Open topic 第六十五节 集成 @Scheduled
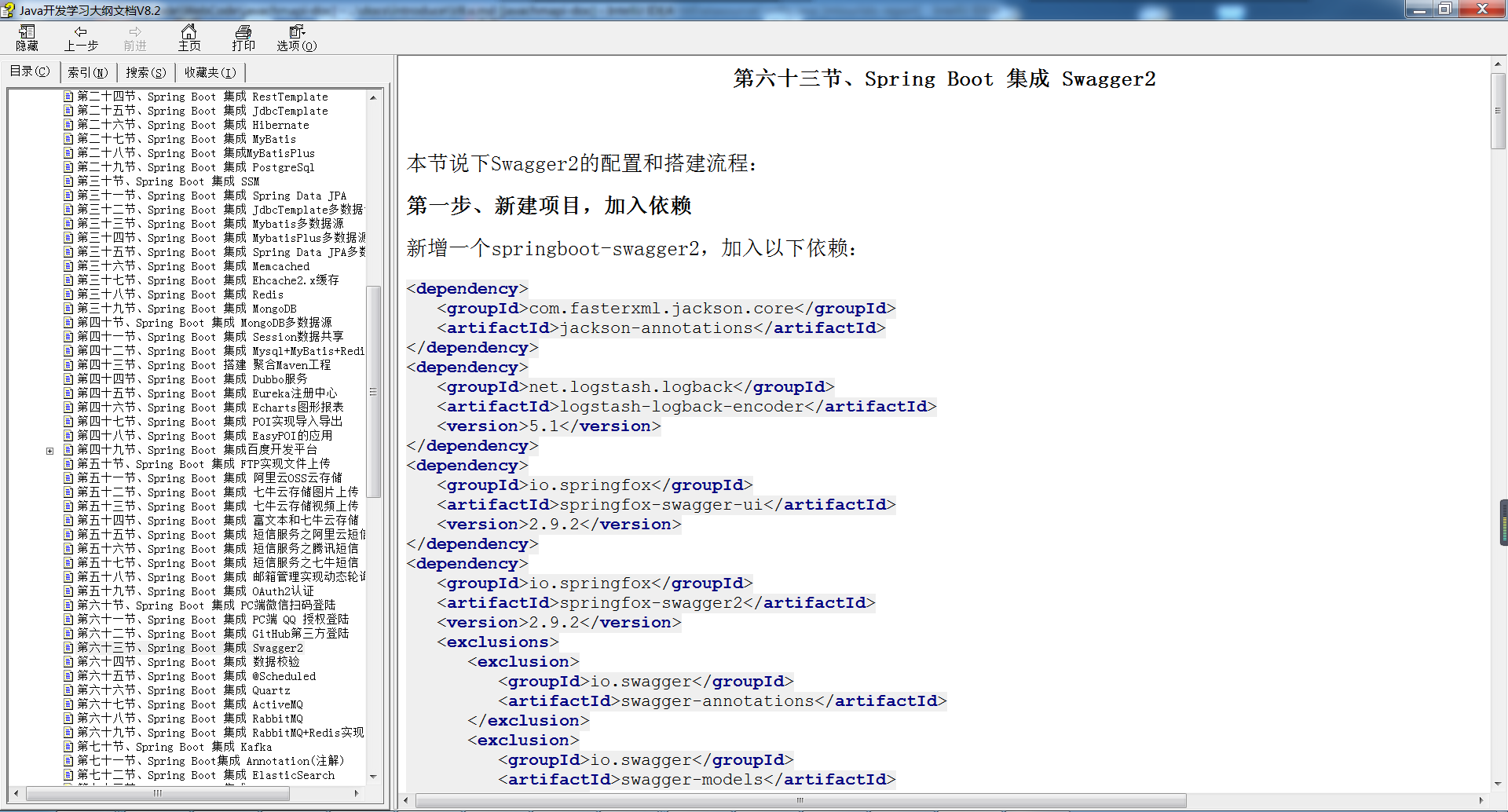 196,676
